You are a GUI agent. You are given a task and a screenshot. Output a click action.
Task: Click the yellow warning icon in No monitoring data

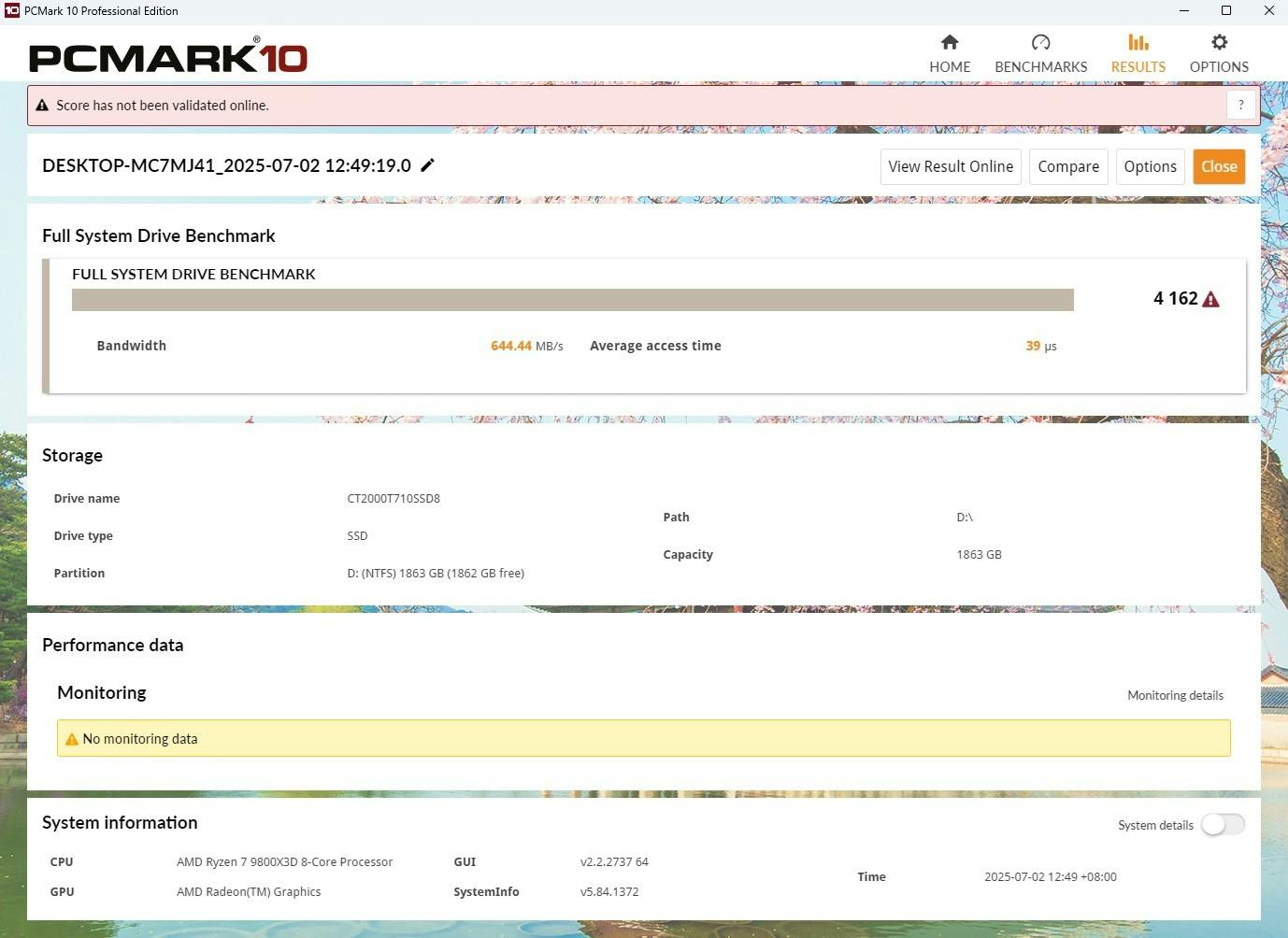[72, 739]
